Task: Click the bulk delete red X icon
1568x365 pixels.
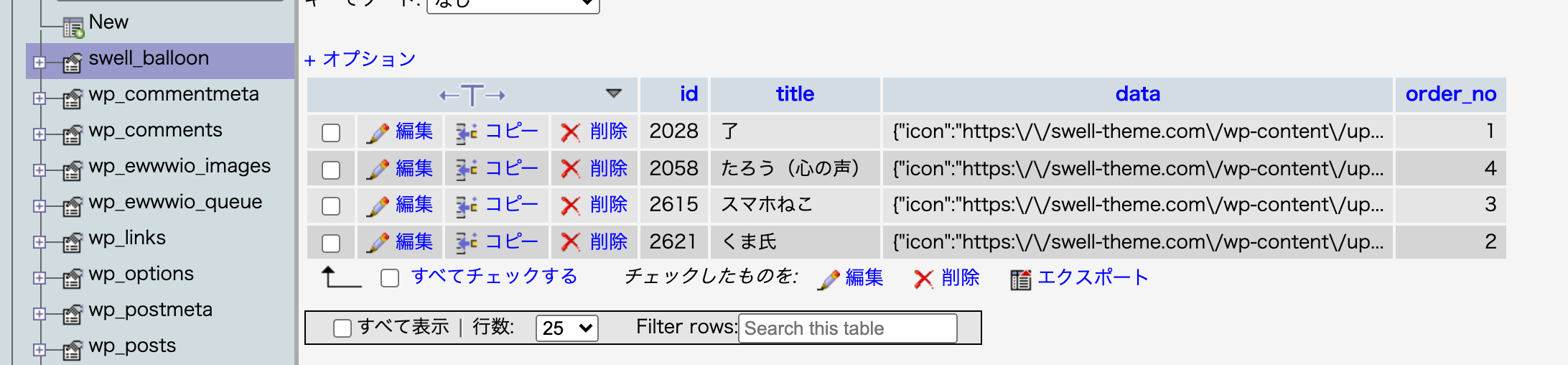Action: tap(923, 279)
